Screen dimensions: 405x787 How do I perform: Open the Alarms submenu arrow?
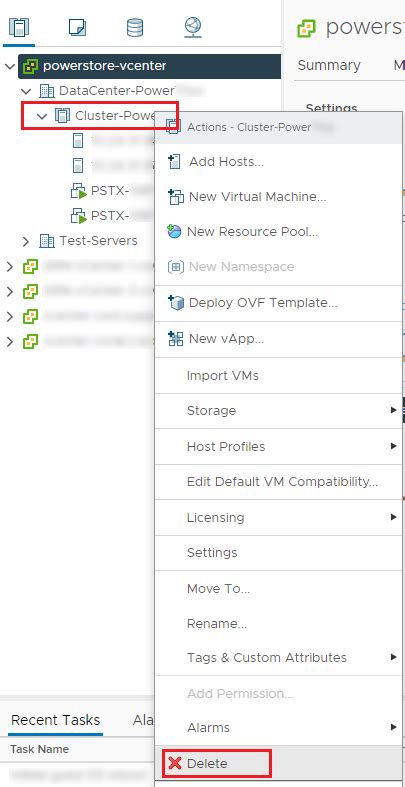(x=393, y=727)
